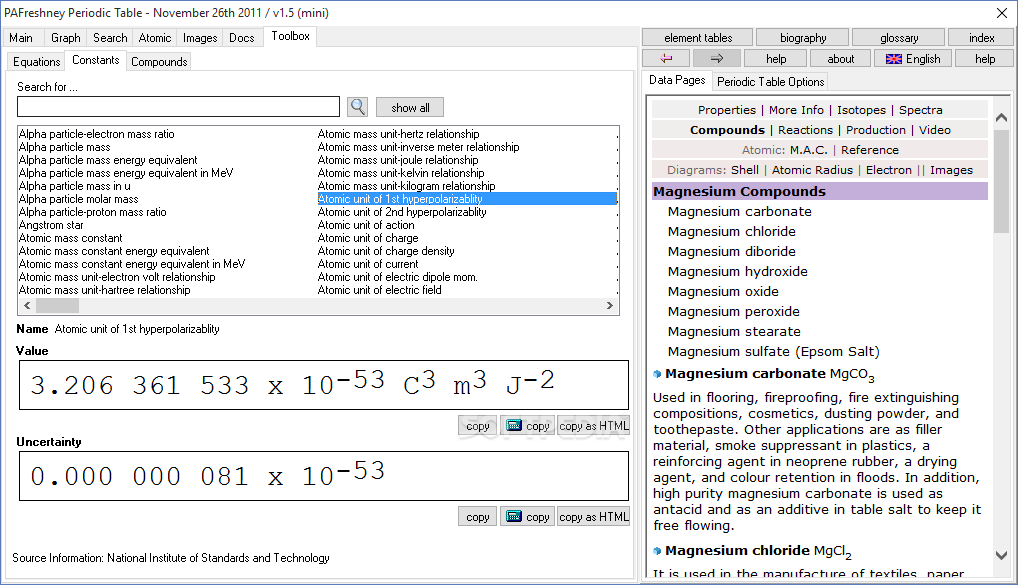1018x585 pixels.
Task: Switch to the Compounds sub-tab
Action: (x=159, y=62)
